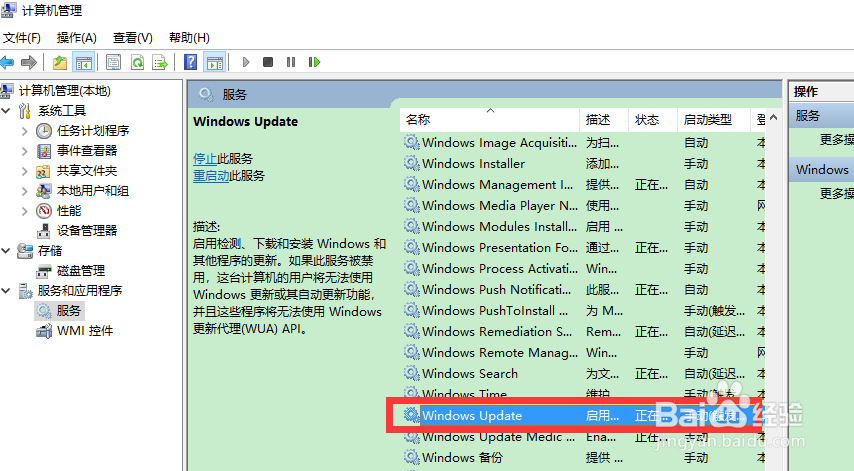Click the Pause Service icon
854x471 pixels.
pos(291,62)
